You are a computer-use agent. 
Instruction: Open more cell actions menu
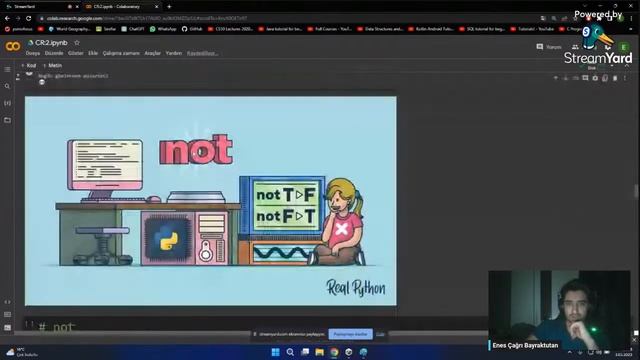(x=624, y=78)
